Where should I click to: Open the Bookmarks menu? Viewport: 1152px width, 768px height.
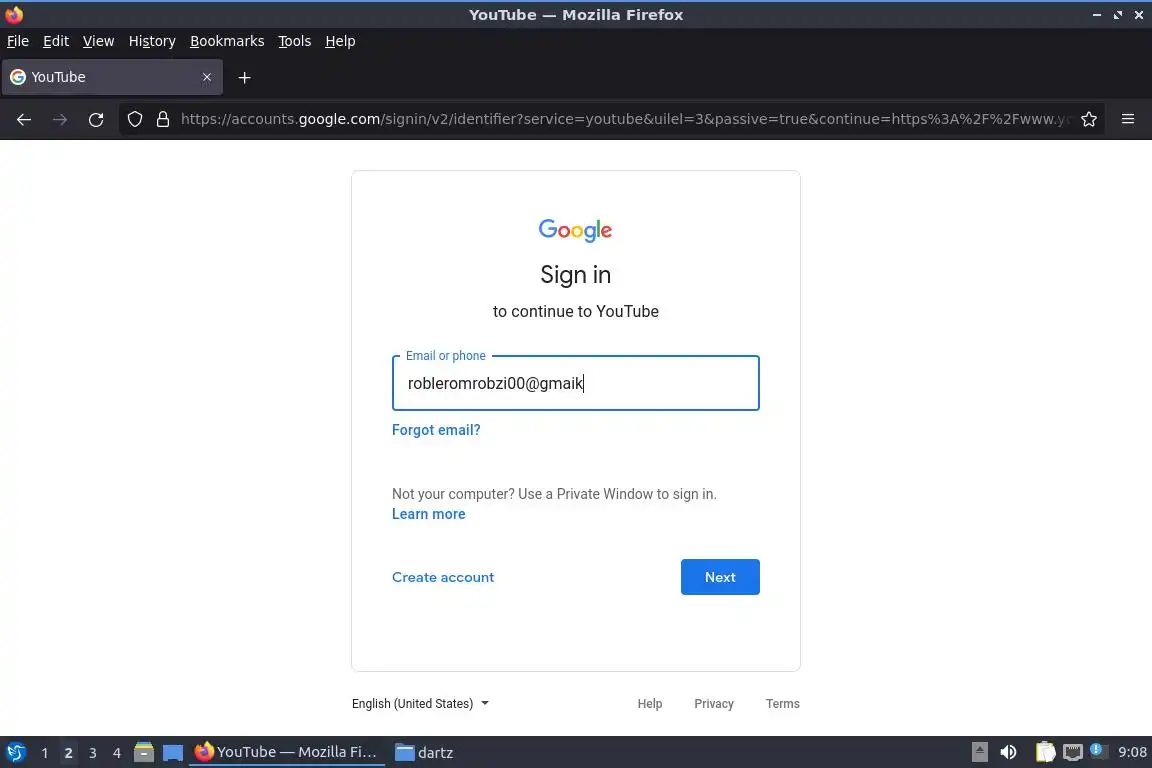[x=227, y=41]
